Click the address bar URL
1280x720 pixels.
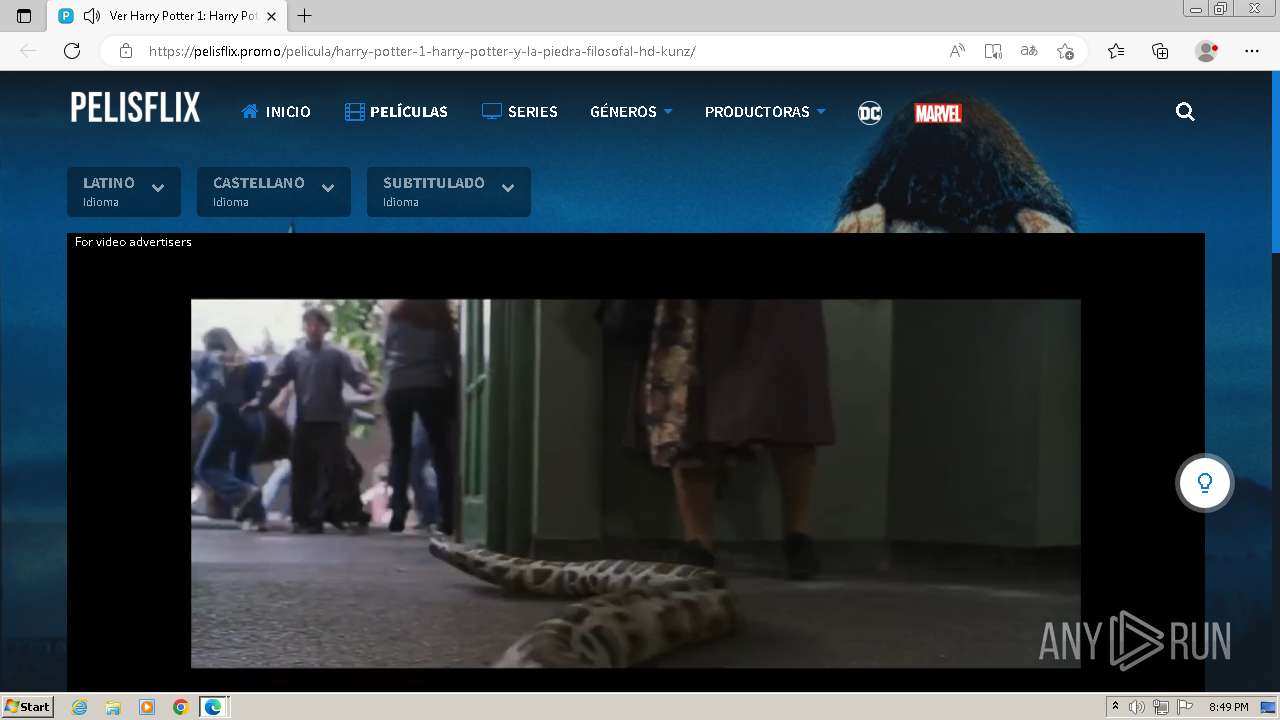coord(422,51)
